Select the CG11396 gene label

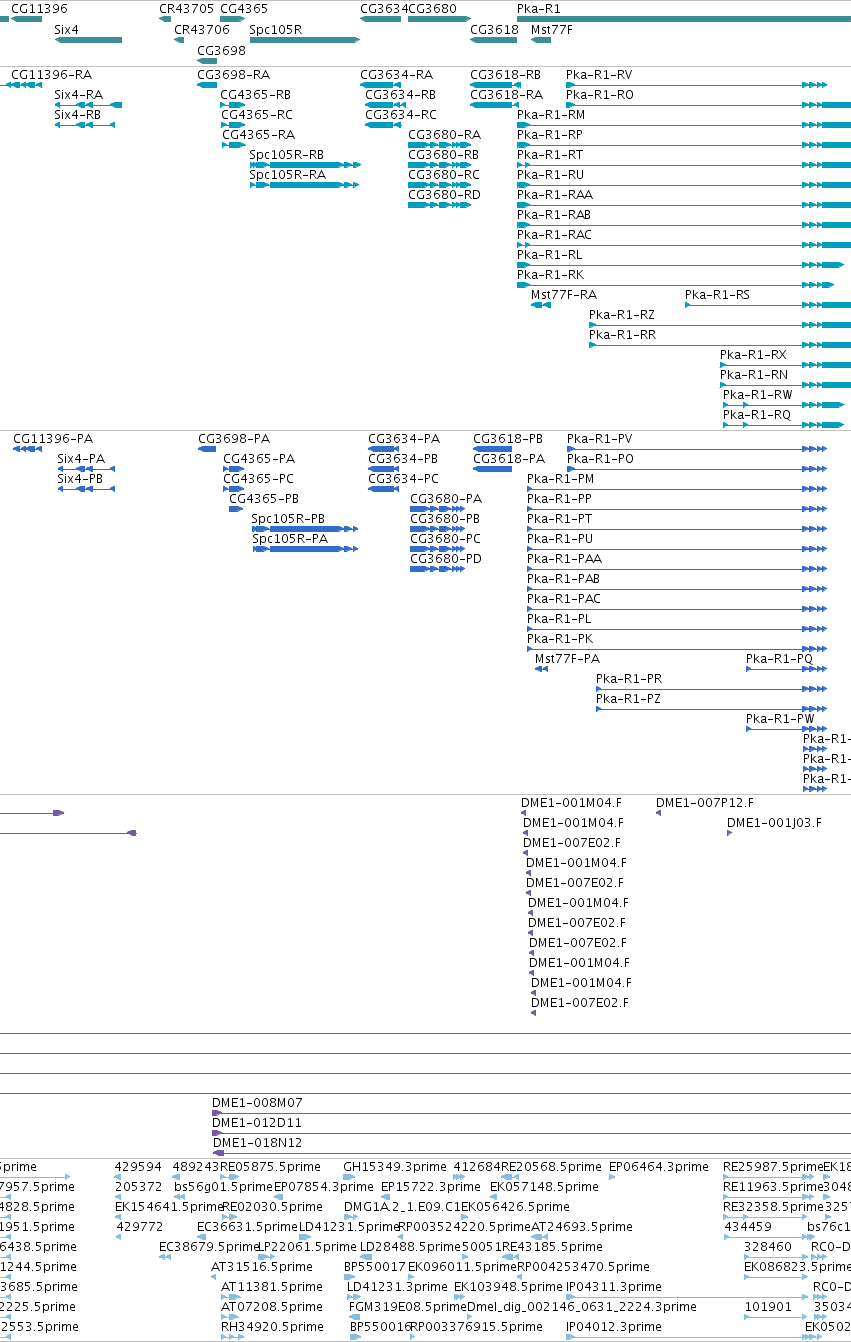pos(39,9)
